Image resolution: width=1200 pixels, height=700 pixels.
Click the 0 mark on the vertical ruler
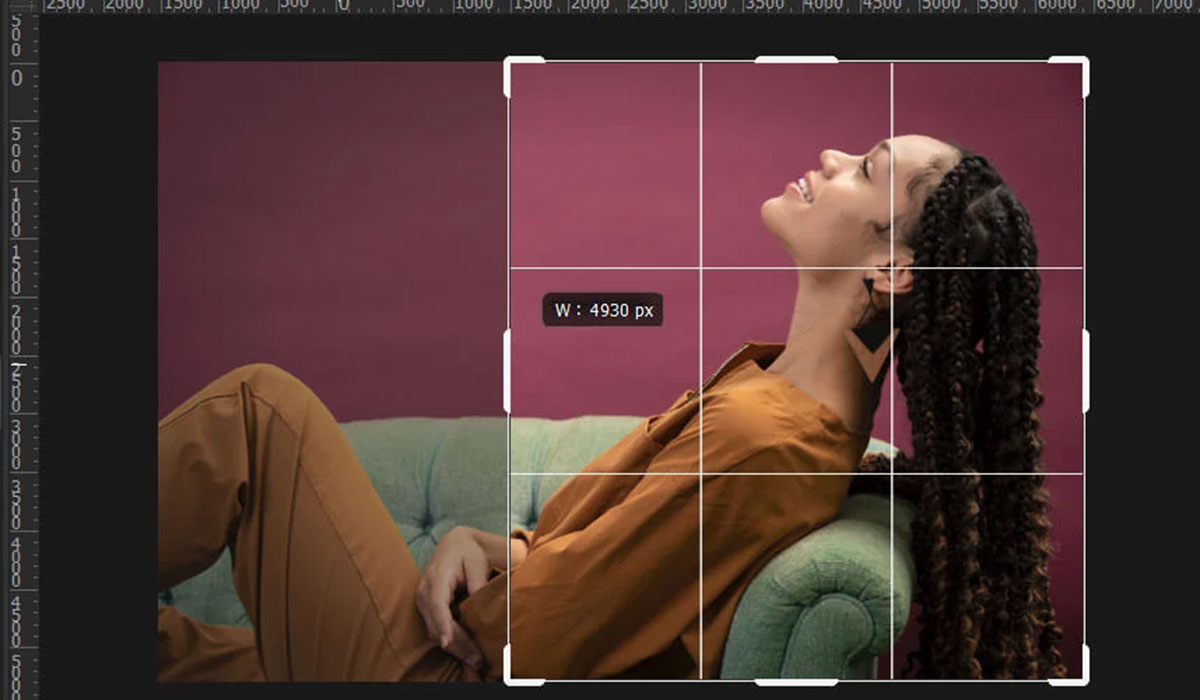[17, 78]
